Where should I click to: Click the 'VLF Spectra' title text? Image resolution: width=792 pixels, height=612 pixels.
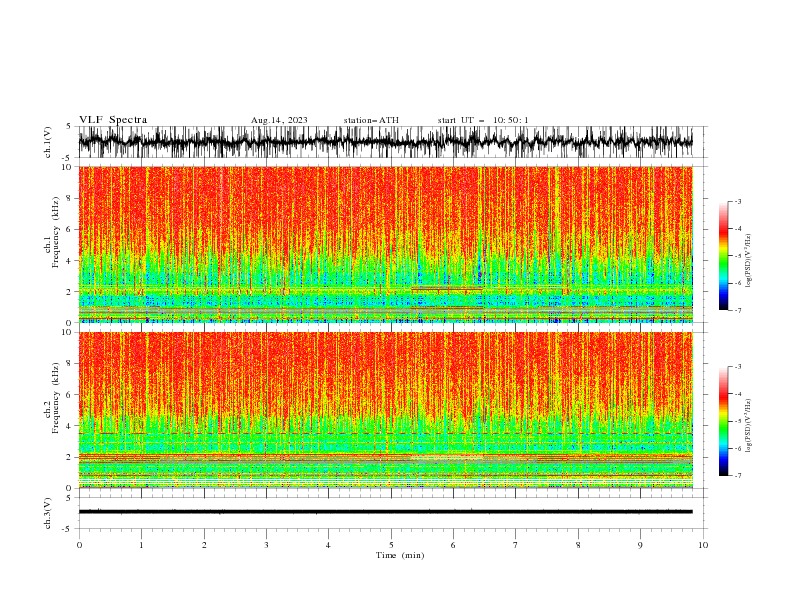tap(113, 120)
